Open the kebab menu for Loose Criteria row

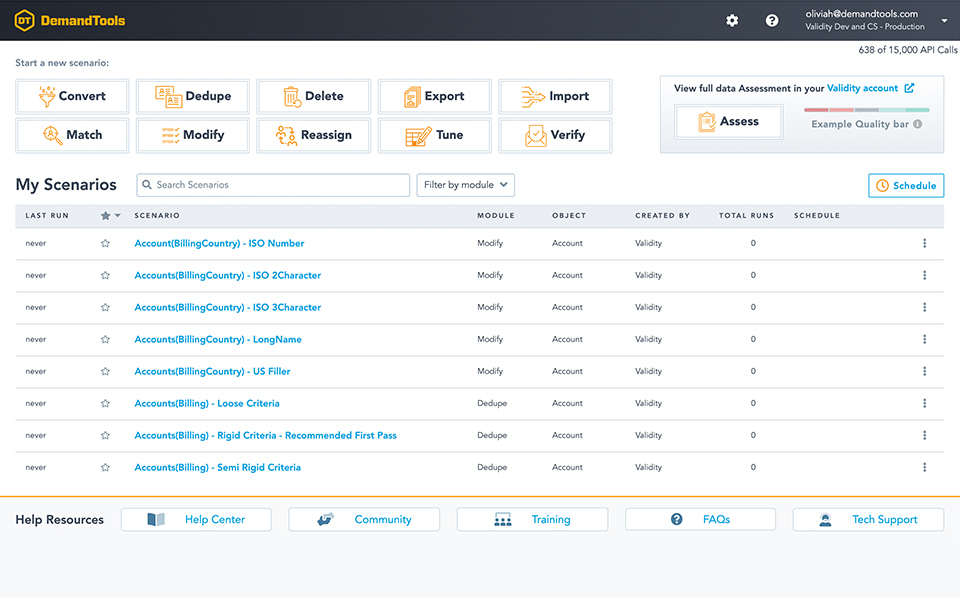pos(924,403)
